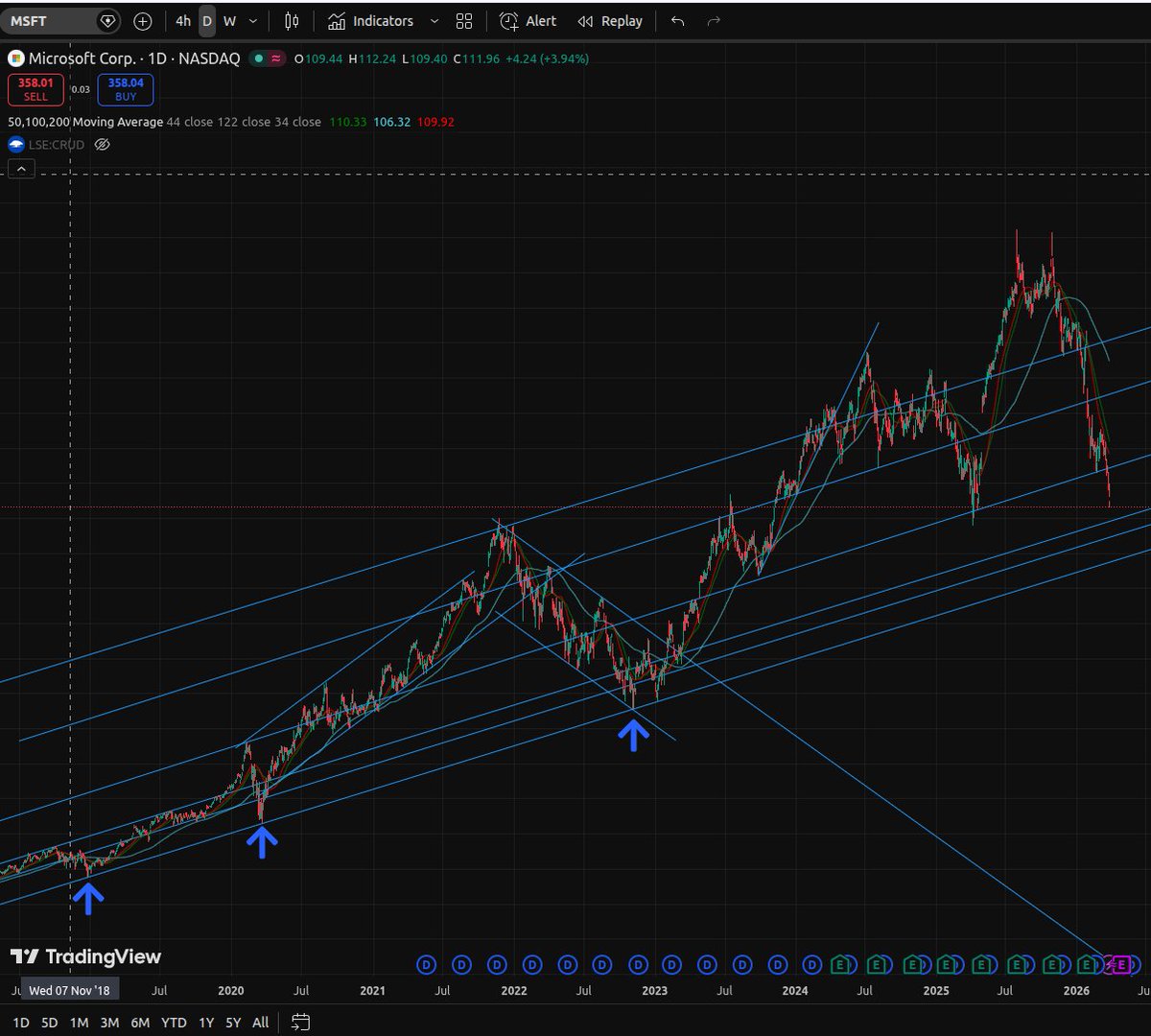Click the leftmost dividend D marker
The image size is (1151, 1036).
(x=427, y=964)
